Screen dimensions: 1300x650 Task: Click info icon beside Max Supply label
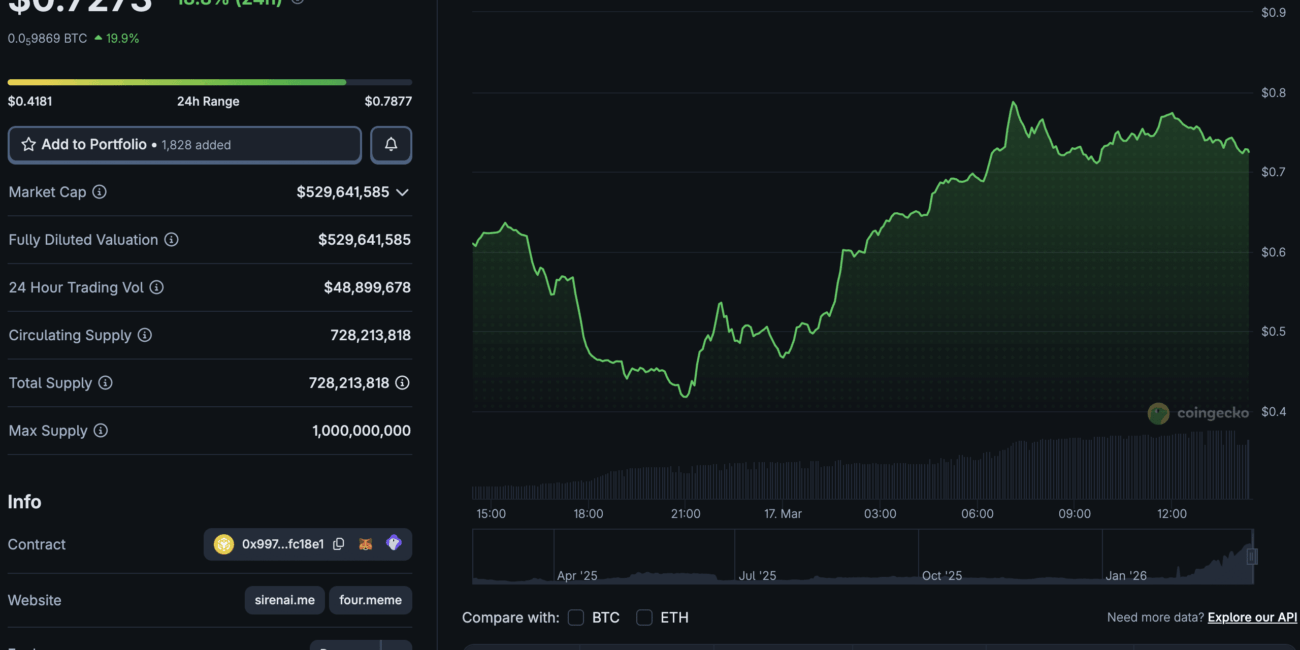(x=101, y=431)
